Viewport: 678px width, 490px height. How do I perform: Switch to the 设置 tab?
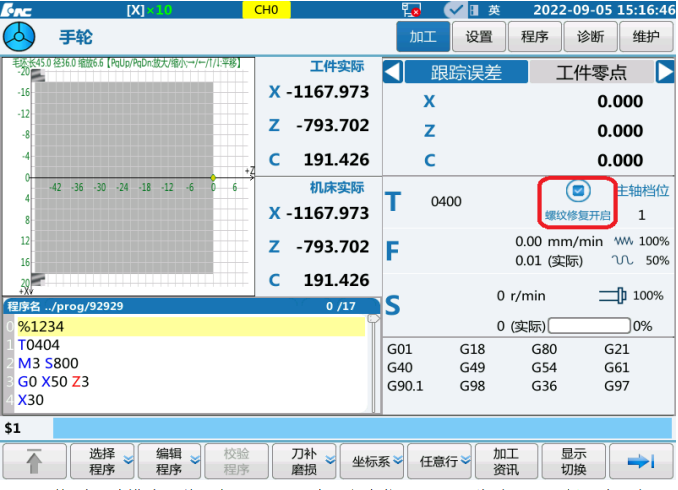tap(479, 37)
